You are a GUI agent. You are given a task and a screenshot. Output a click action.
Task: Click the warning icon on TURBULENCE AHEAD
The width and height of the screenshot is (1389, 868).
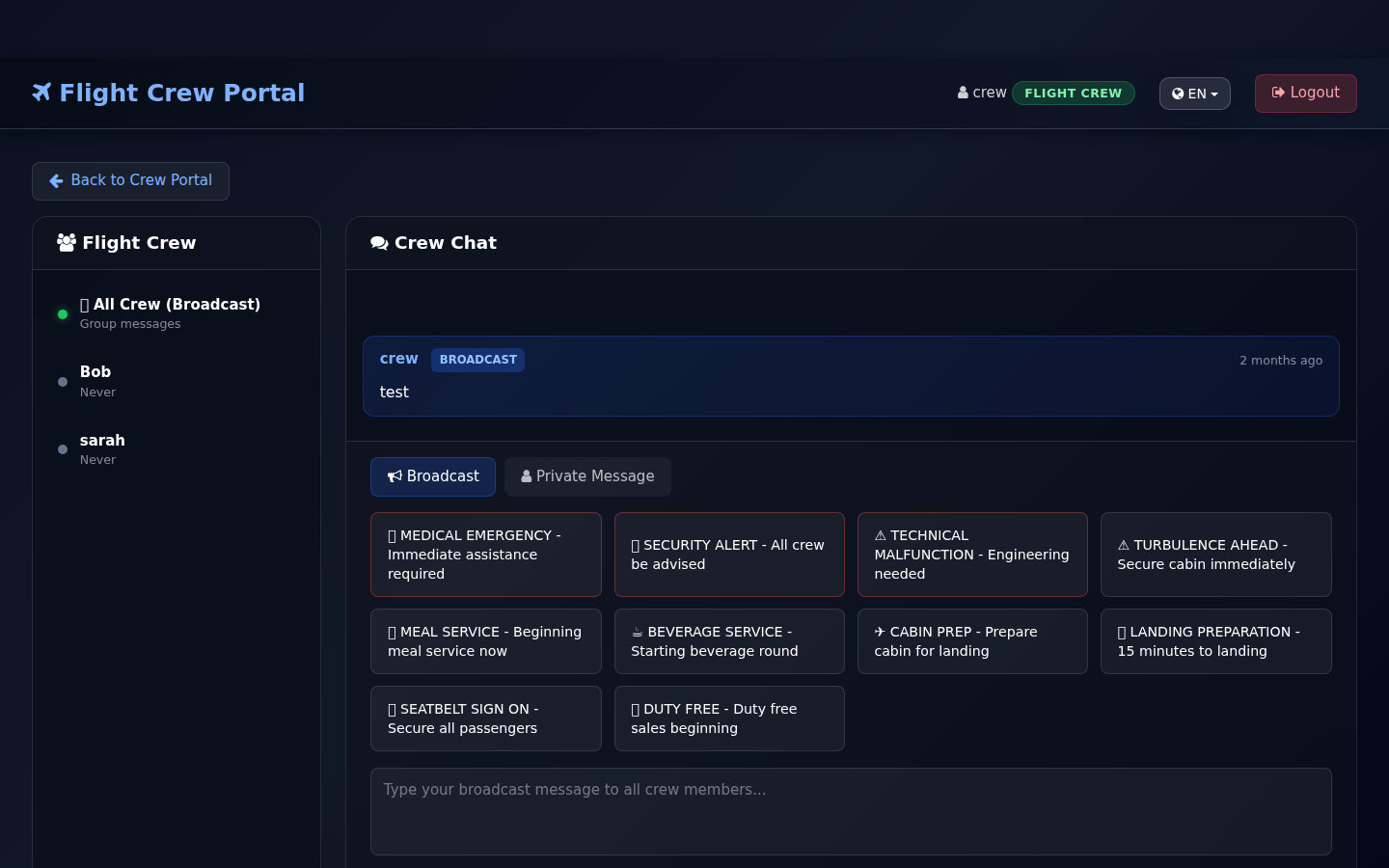click(1124, 545)
